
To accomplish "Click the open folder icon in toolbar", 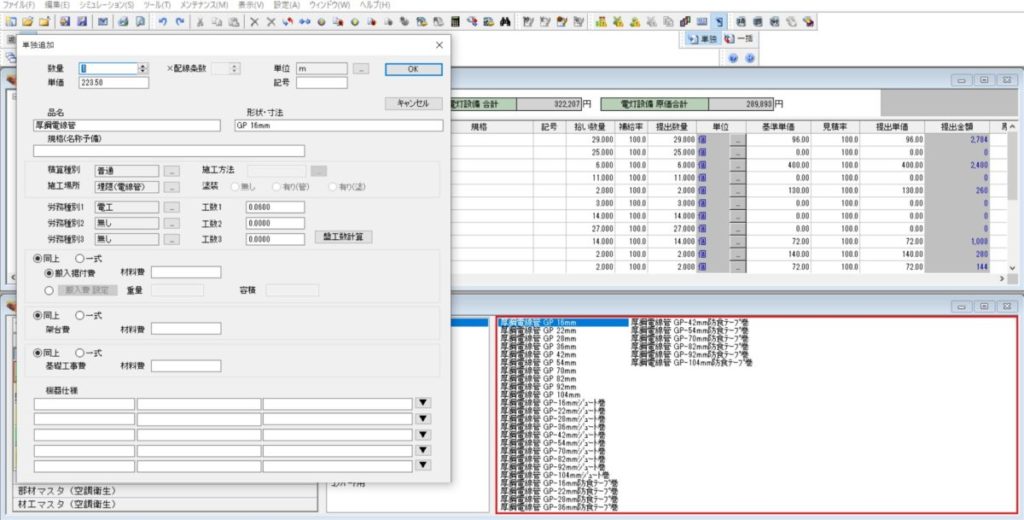I will pos(27,21).
